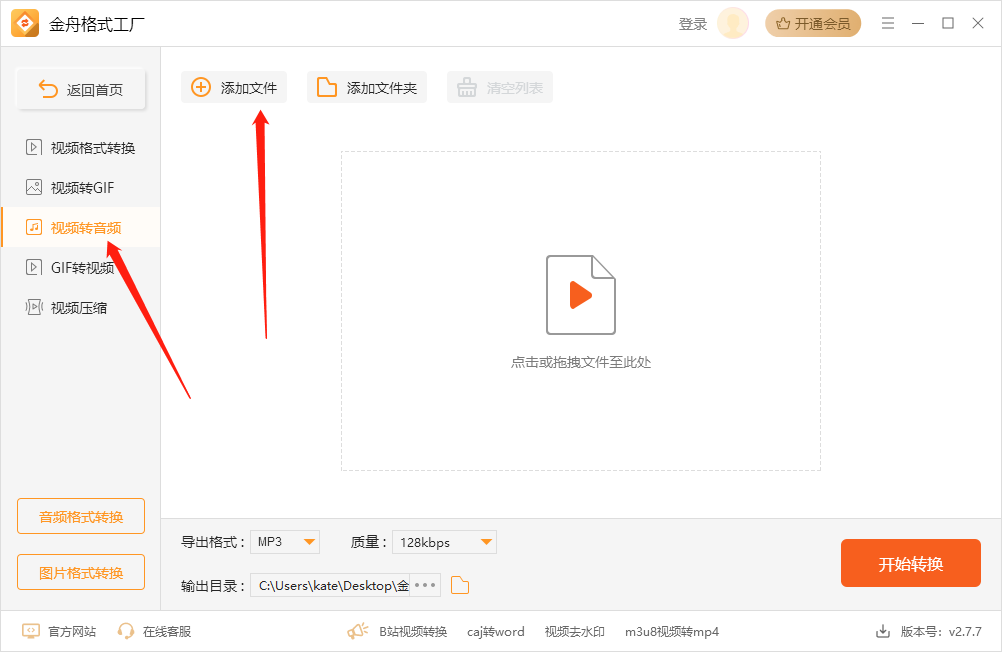Click the video file drop zone icon
This screenshot has height=652, width=1002.
(580, 295)
